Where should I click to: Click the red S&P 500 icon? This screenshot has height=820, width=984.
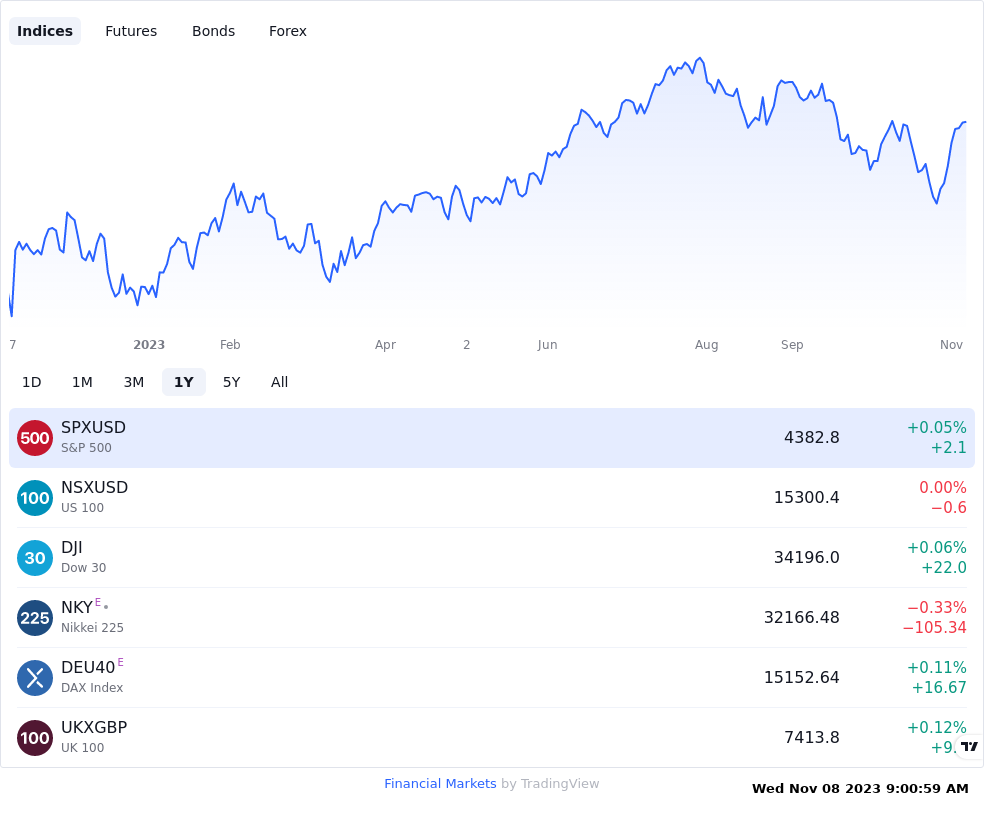pos(35,438)
